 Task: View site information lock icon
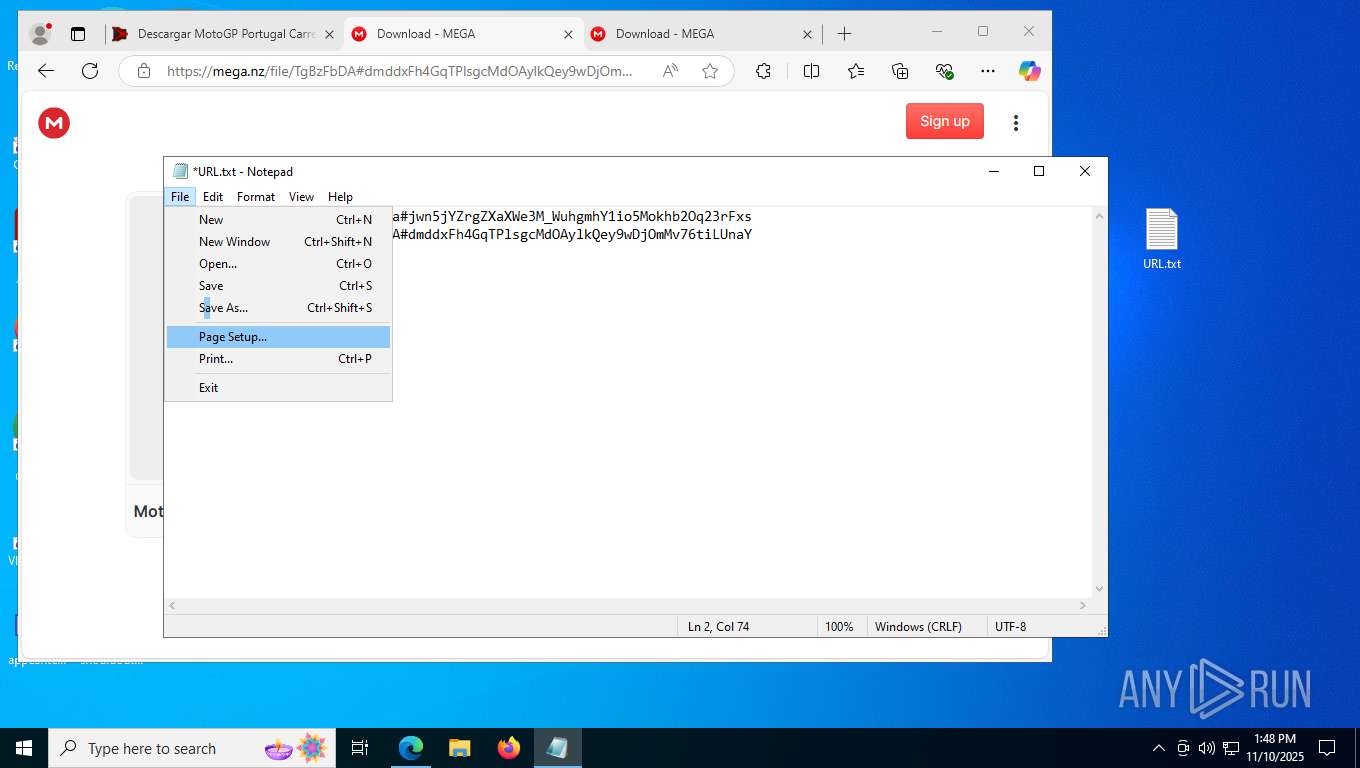144,71
